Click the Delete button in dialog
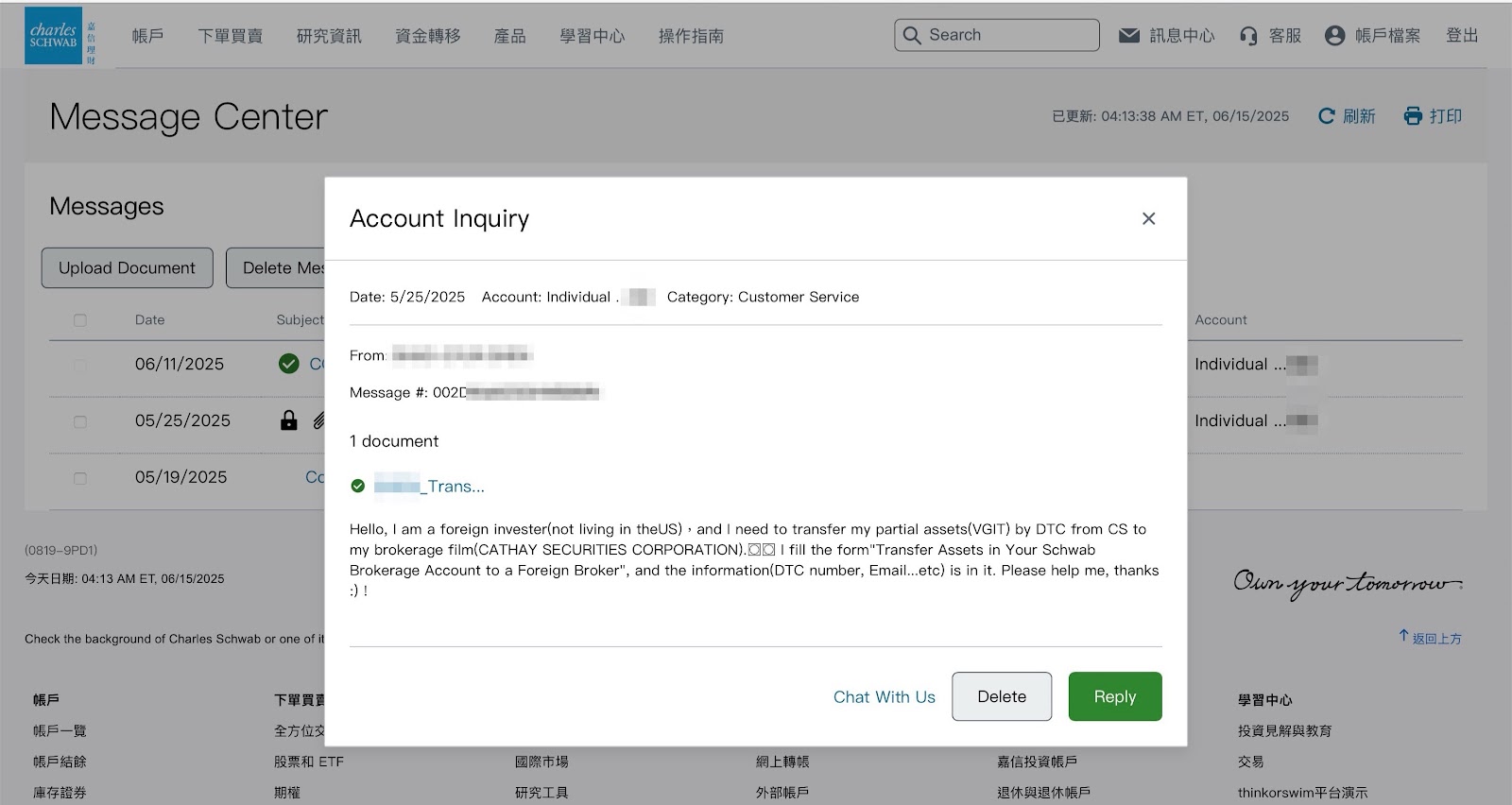 coord(1002,696)
